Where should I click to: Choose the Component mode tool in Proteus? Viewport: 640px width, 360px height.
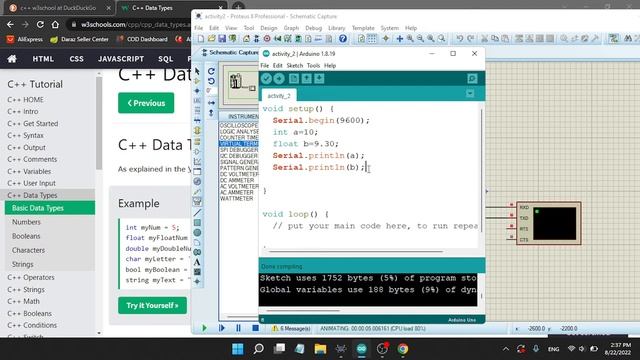click(197, 81)
